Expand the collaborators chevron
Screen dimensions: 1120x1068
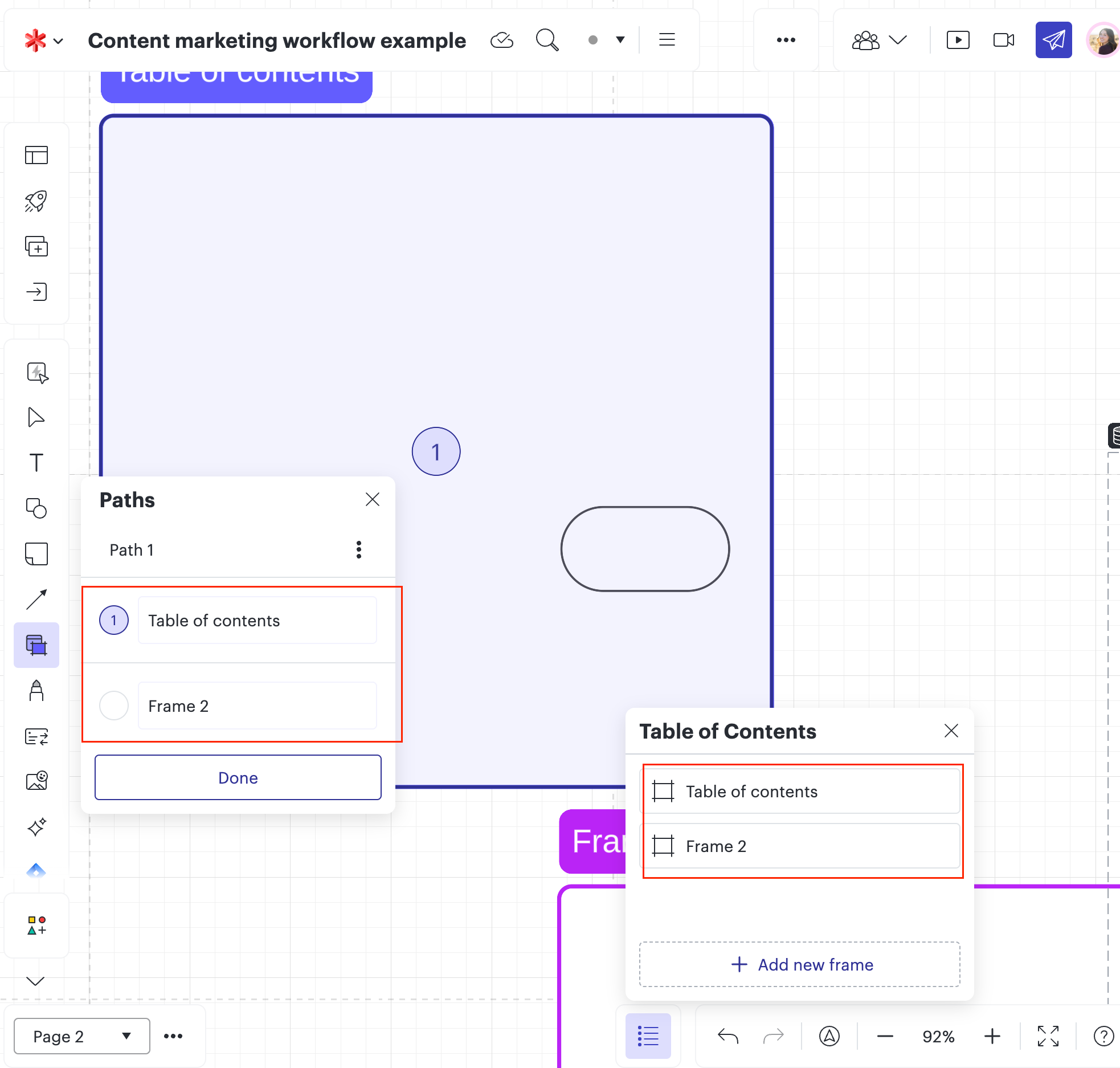click(898, 40)
